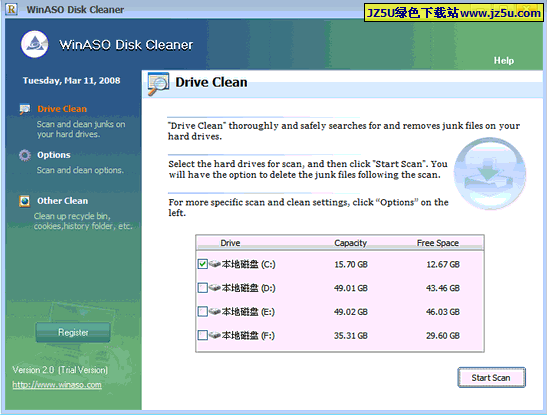Open the Drive Clean section

(62, 109)
